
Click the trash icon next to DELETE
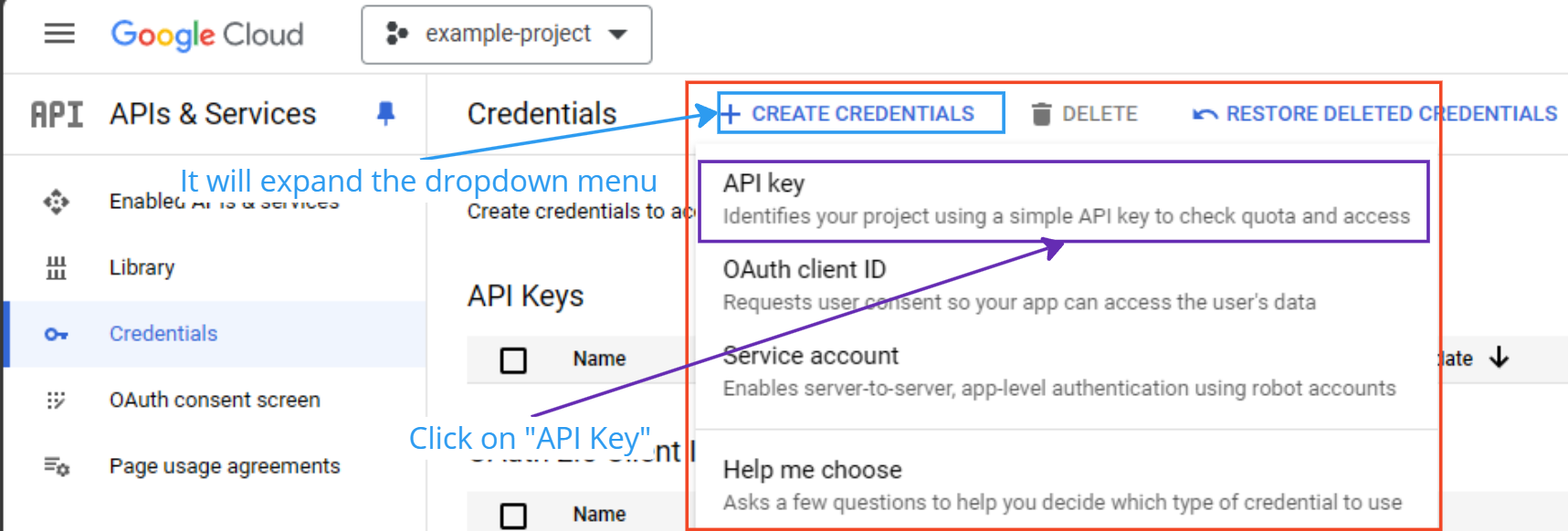pos(1041,114)
